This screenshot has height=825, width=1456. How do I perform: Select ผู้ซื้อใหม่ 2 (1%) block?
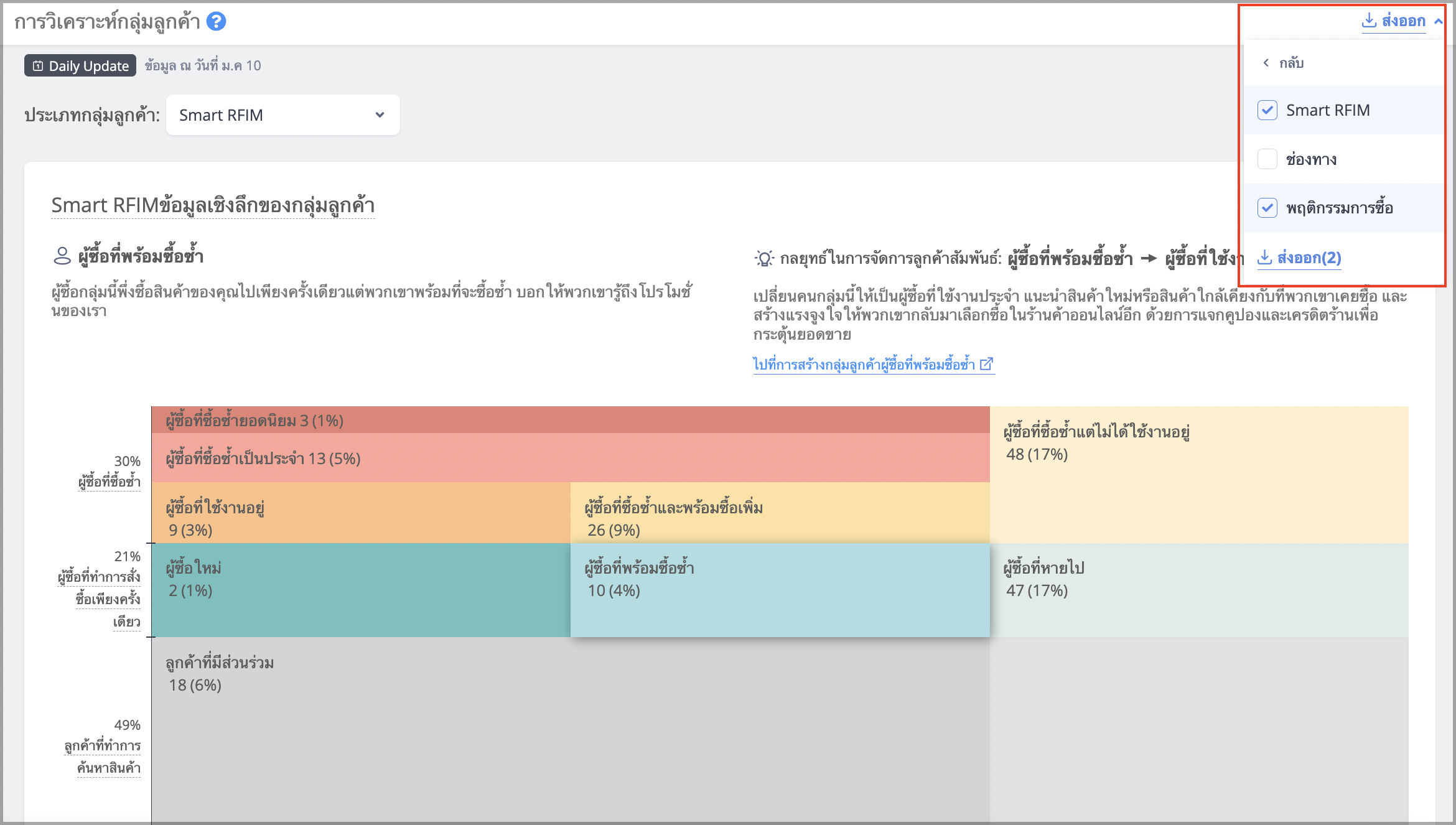[x=361, y=590]
